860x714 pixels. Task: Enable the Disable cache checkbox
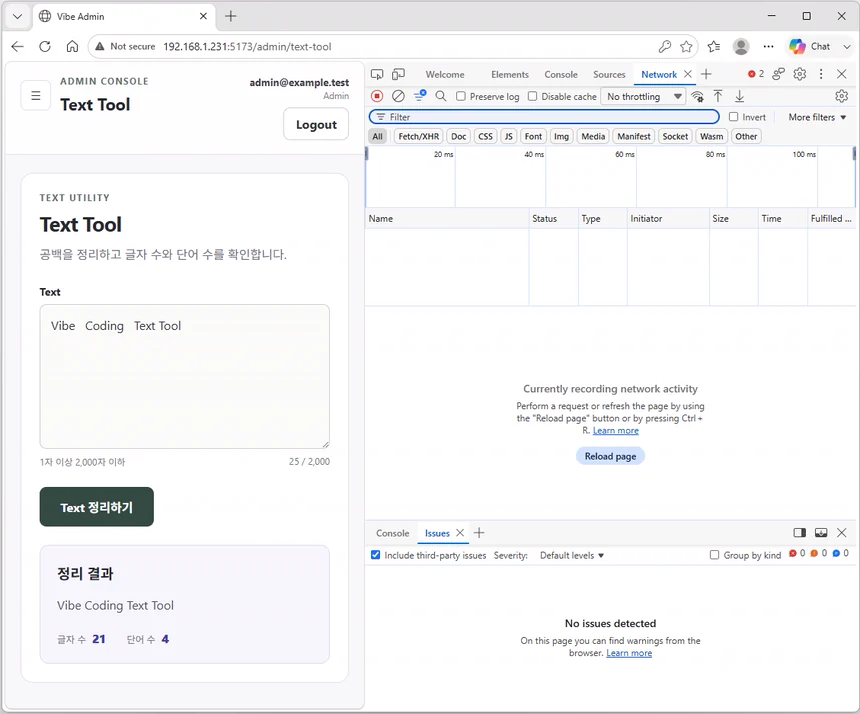533,97
